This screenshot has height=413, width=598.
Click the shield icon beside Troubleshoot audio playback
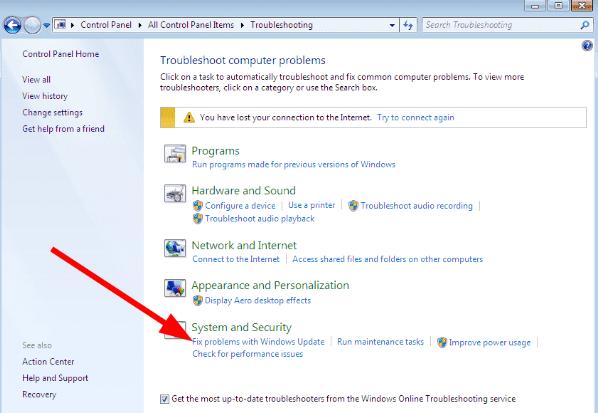pos(198,219)
